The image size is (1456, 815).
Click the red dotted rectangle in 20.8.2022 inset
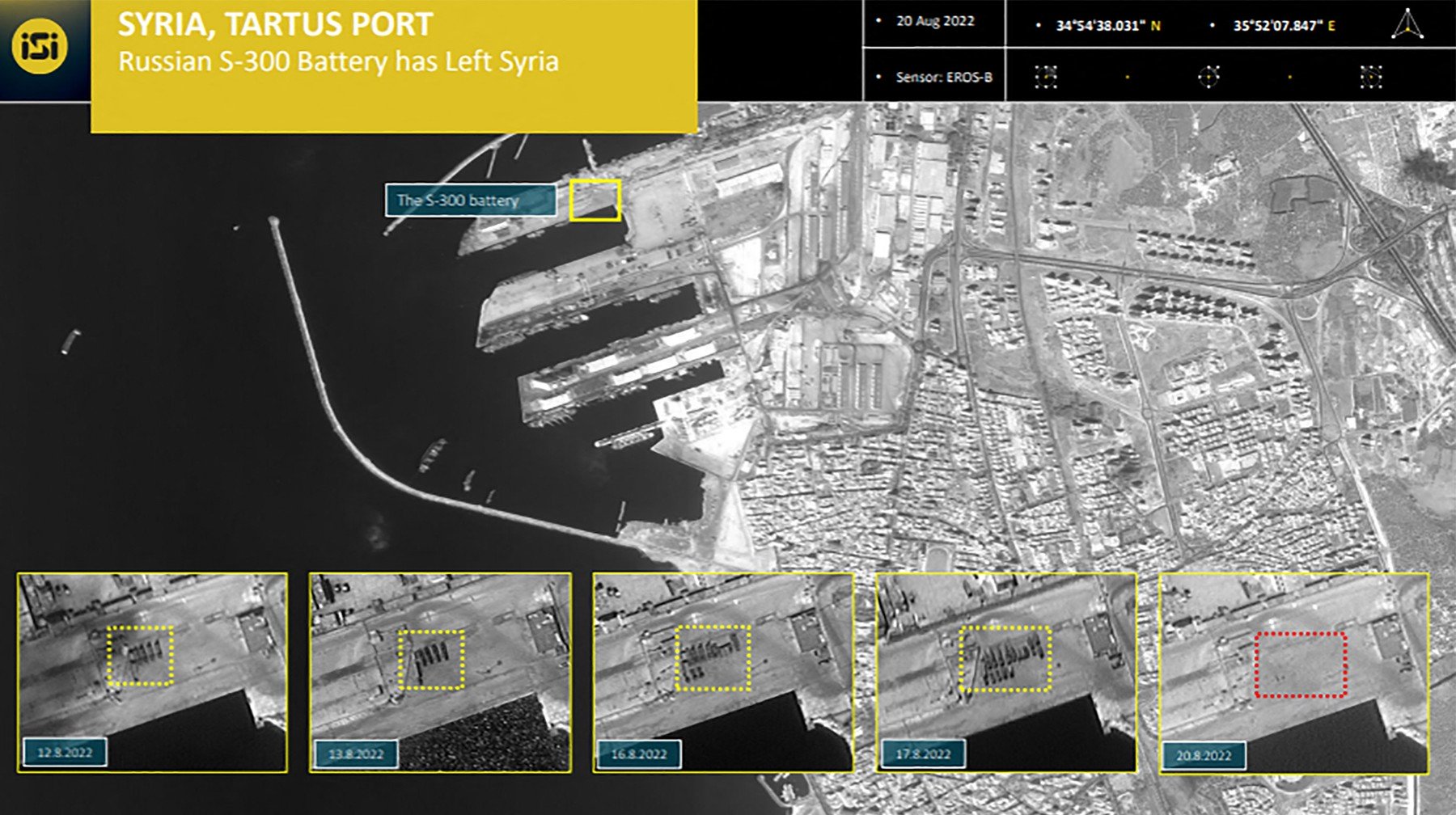pyautogui.click(x=1300, y=665)
